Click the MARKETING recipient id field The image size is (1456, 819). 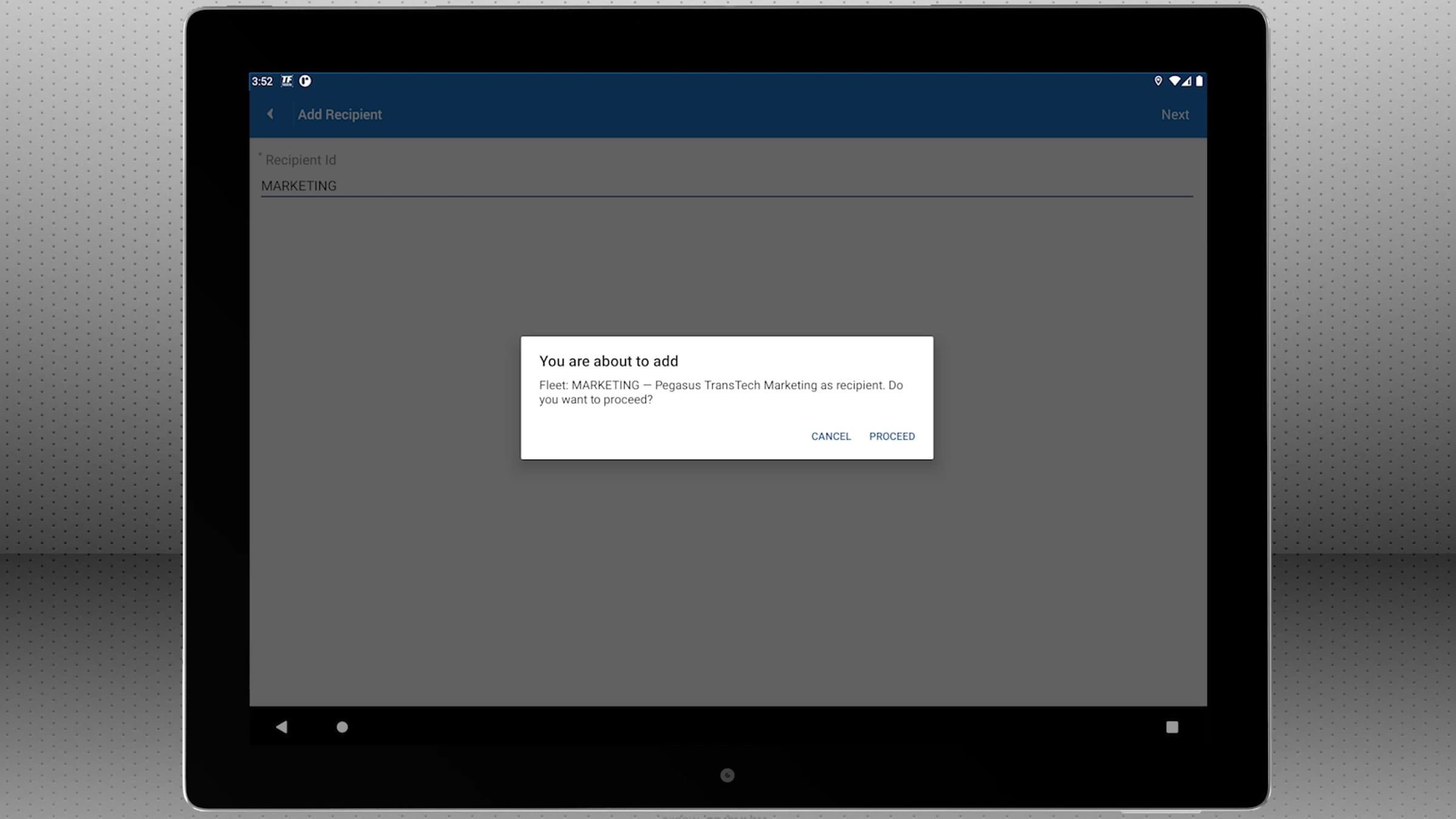point(726,186)
